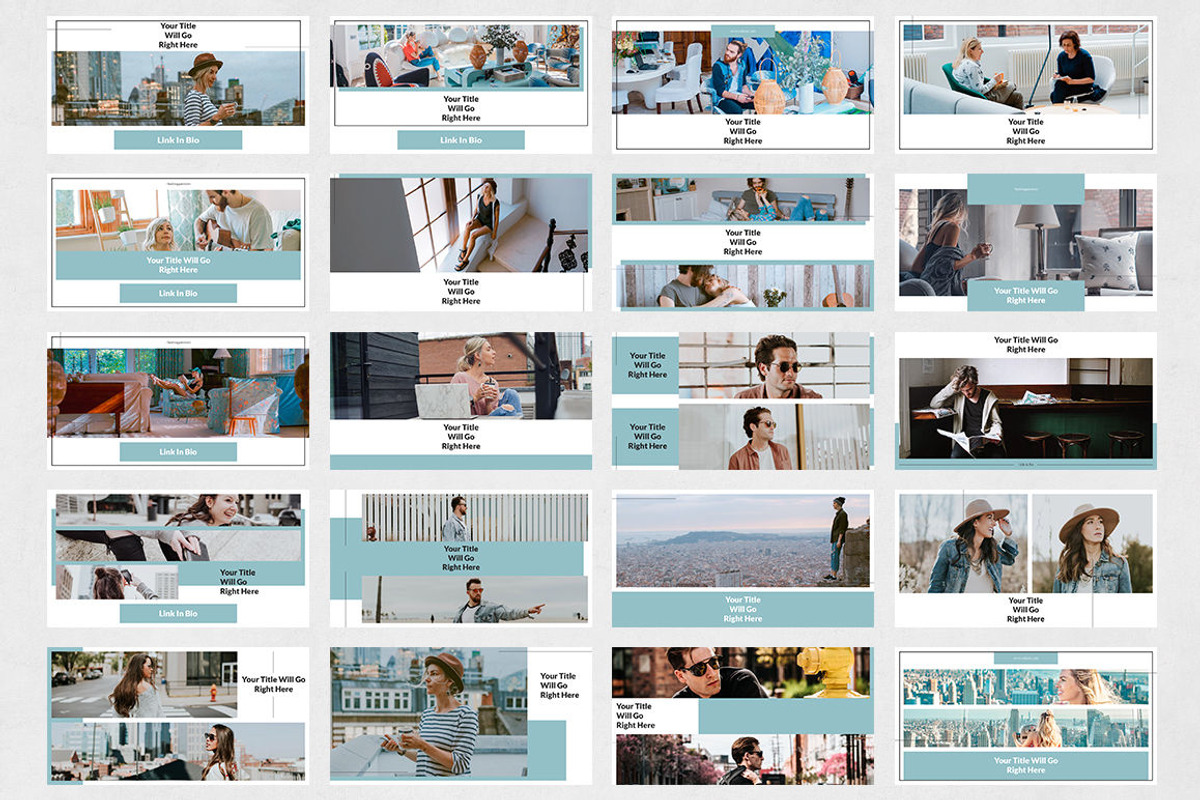Click the title on blue band under city panorama

(x=743, y=609)
